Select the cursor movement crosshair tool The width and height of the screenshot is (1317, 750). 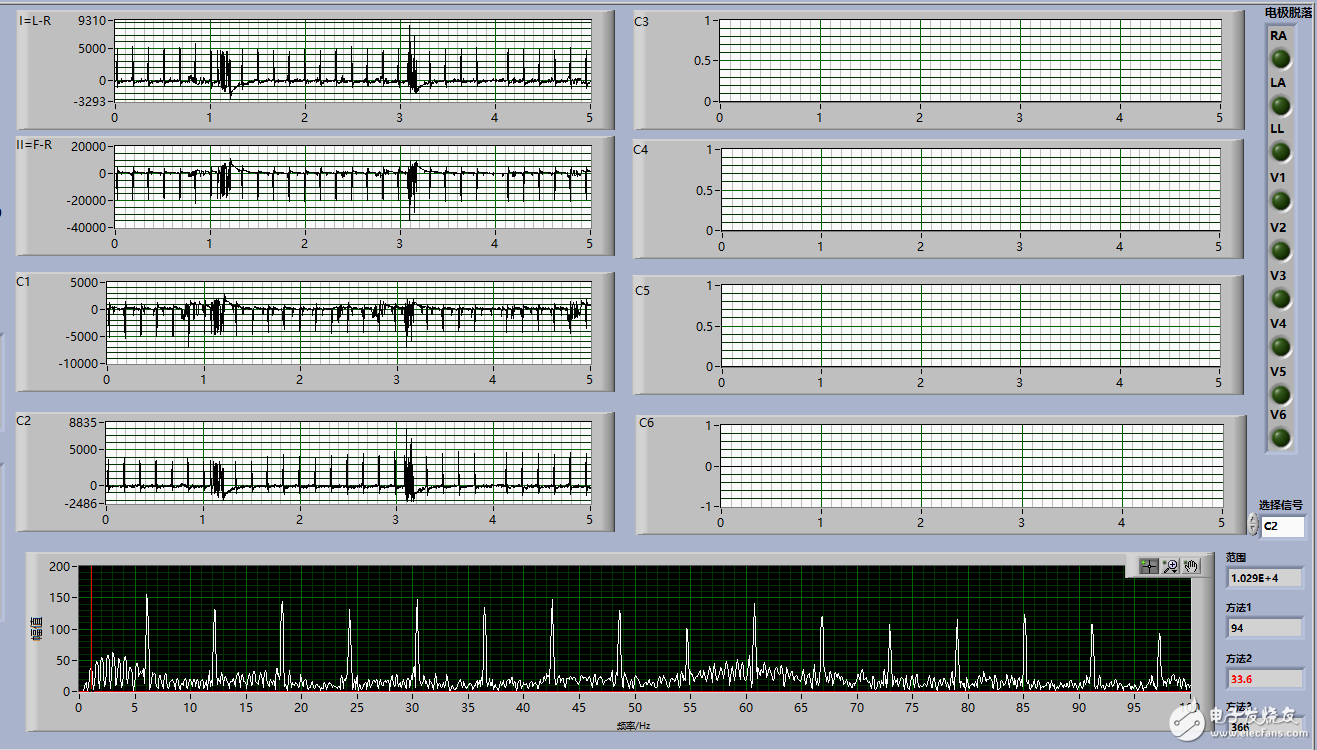(1148, 566)
